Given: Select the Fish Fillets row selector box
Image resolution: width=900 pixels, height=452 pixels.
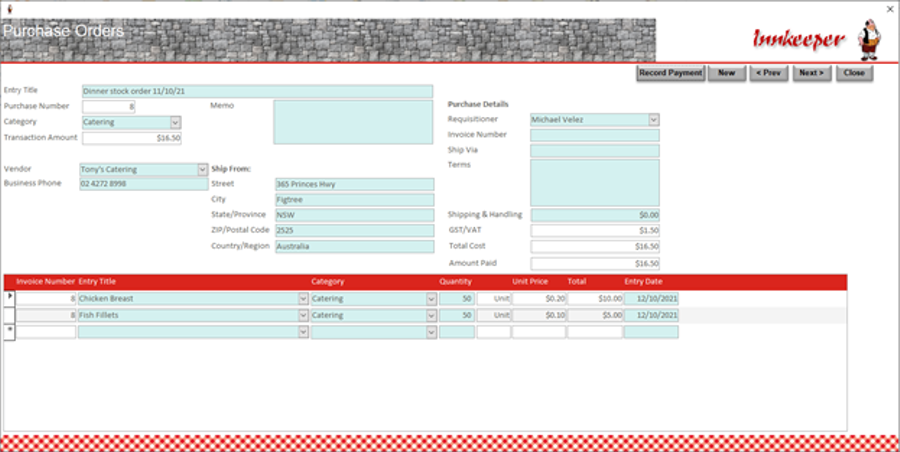Looking at the screenshot, I should click(9, 315).
